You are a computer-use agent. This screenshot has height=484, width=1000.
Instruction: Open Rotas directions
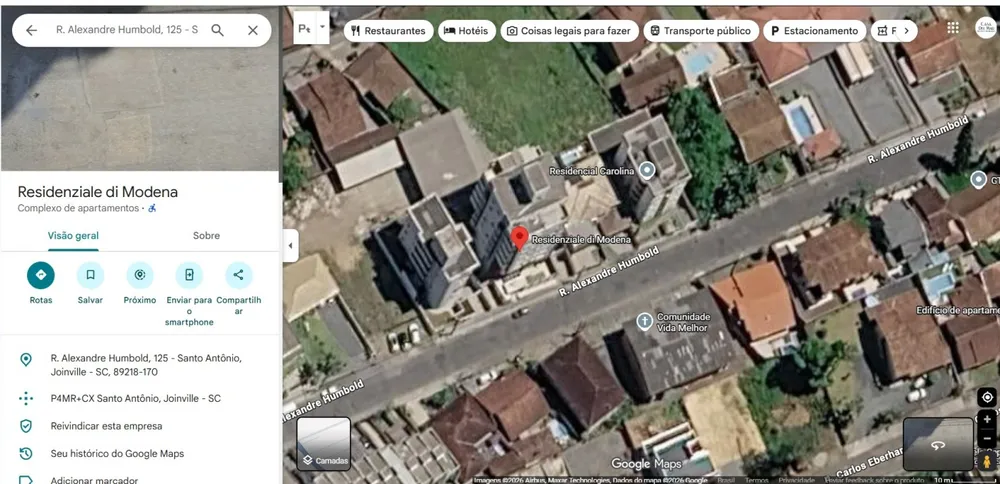(x=41, y=275)
